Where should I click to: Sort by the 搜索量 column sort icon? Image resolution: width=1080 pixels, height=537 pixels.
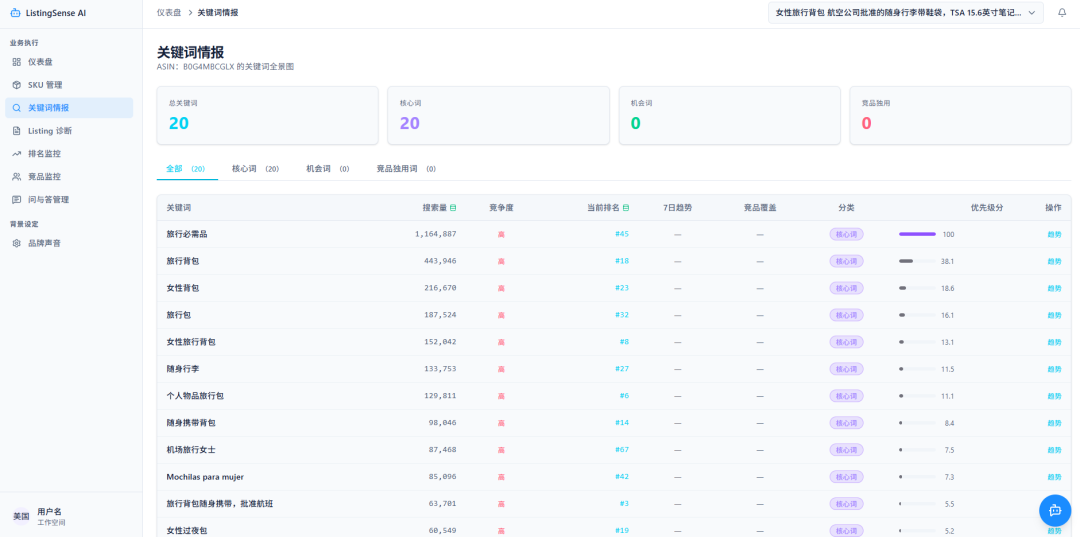pyautogui.click(x=453, y=208)
